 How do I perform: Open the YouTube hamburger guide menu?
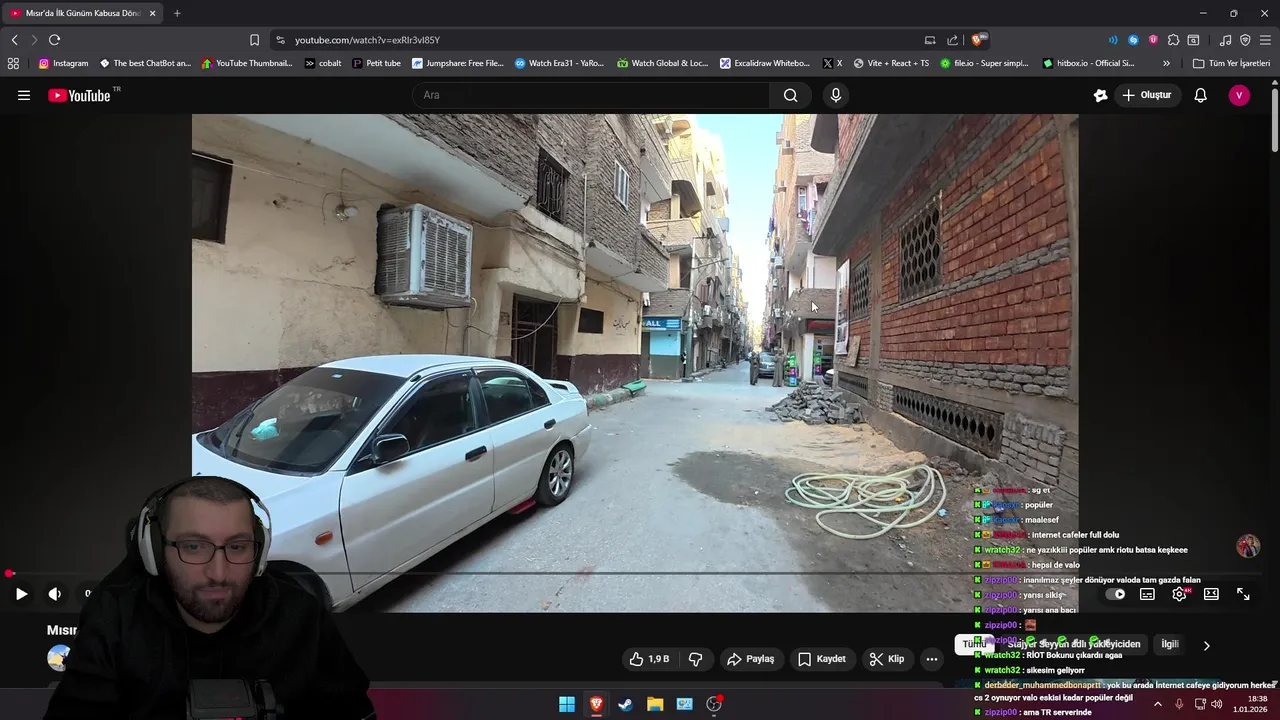pyautogui.click(x=24, y=95)
